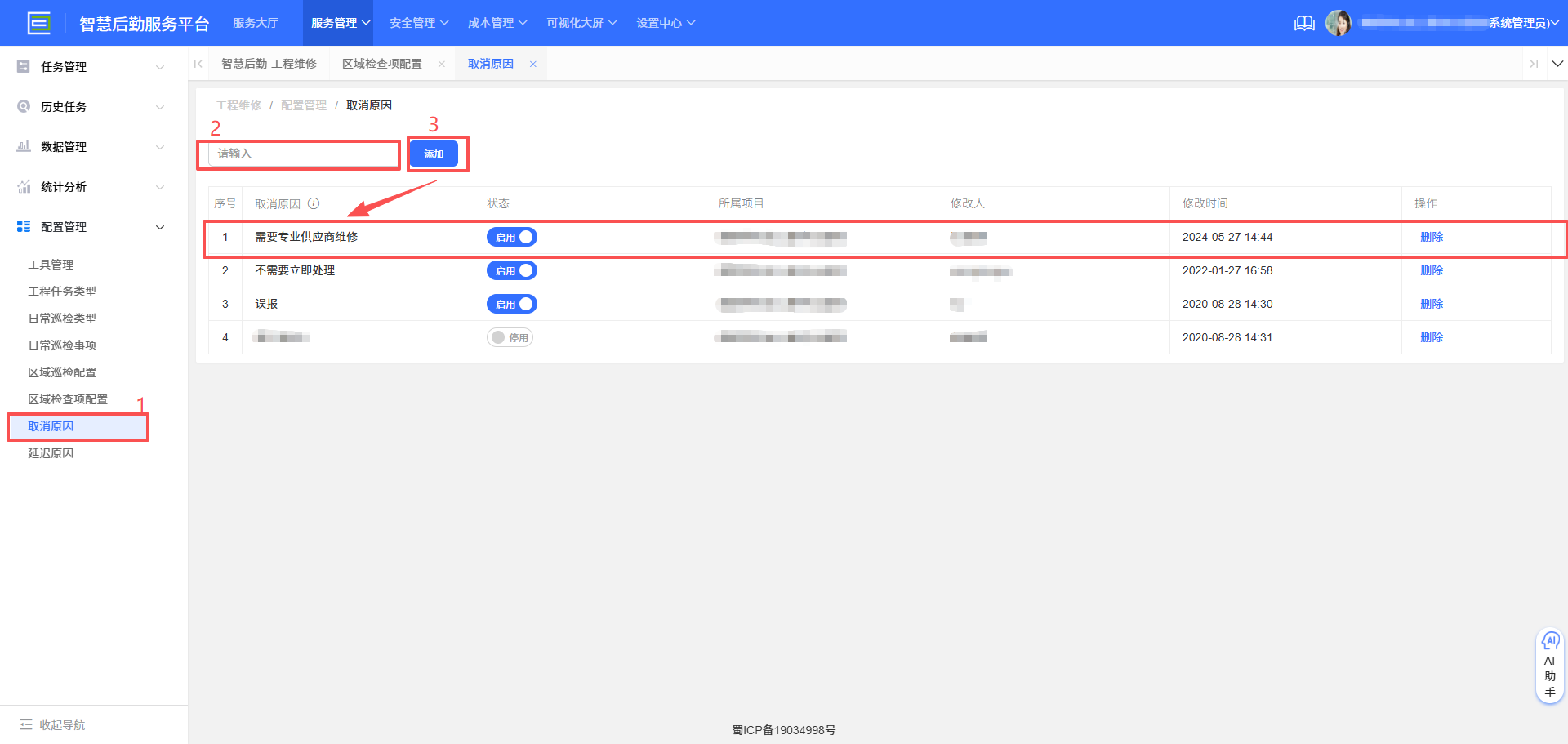Toggle the status switch for 误报
The image size is (1568, 744).
(511, 303)
